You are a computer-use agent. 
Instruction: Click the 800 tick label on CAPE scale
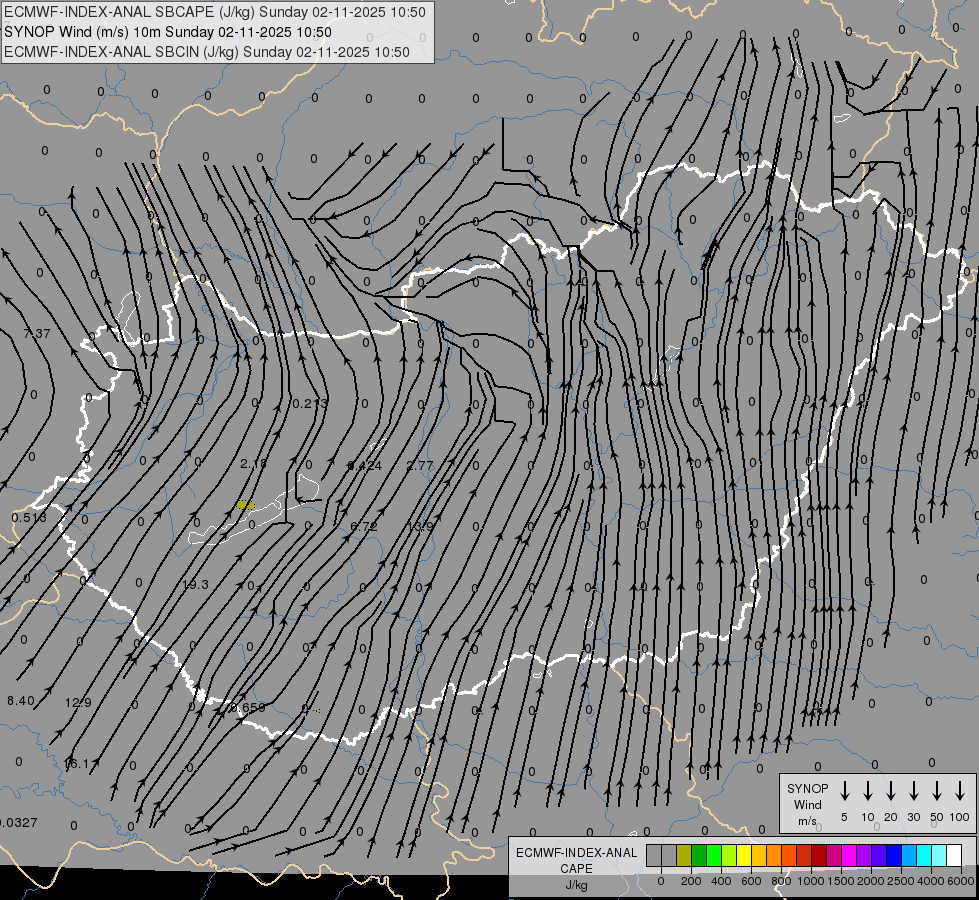point(781,881)
